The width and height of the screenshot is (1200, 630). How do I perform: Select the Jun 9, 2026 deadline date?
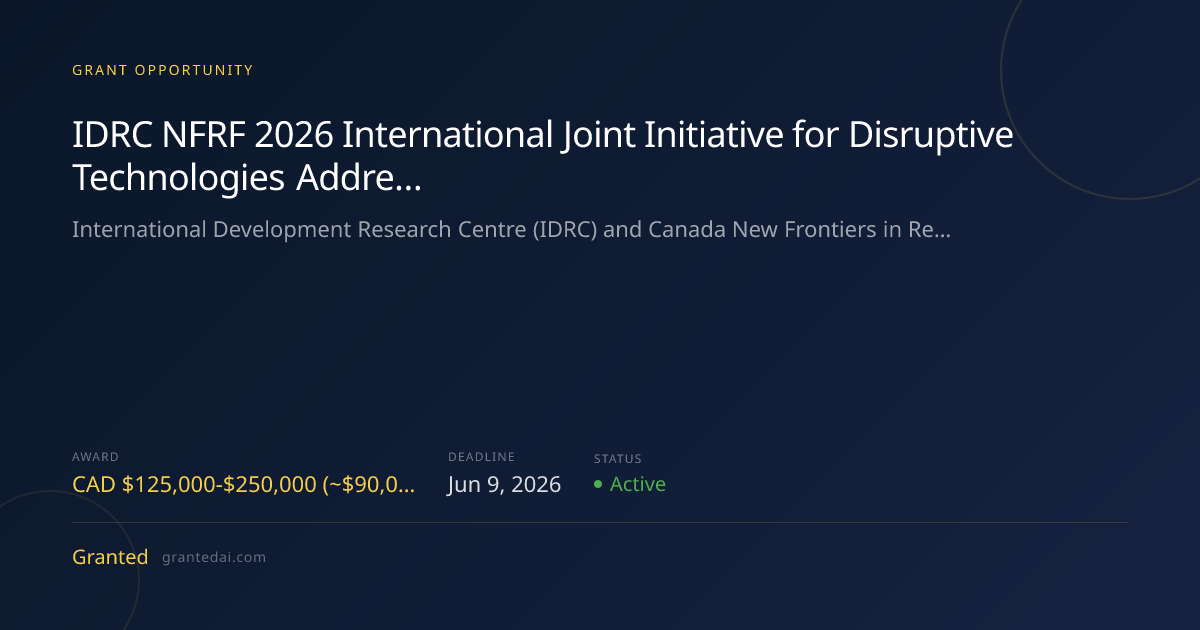point(504,485)
